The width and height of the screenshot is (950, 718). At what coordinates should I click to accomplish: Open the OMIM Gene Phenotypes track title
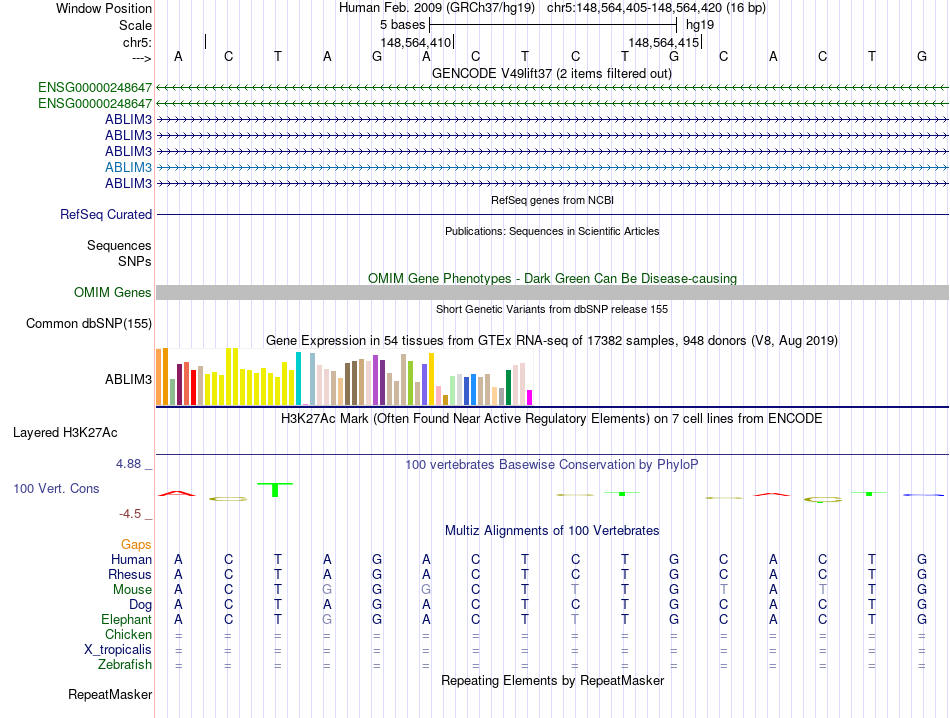(x=552, y=278)
